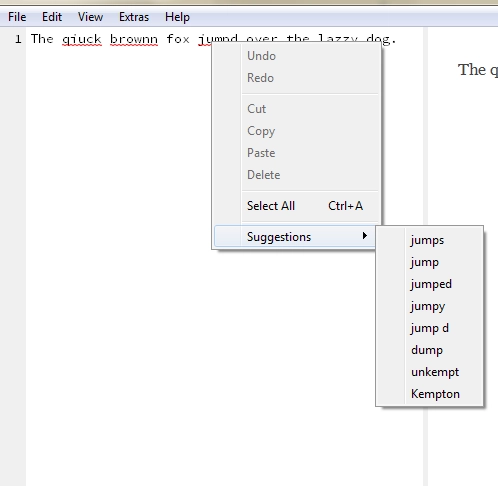
Task: Choose the 'jump d' suggestion
Action: (x=429, y=328)
